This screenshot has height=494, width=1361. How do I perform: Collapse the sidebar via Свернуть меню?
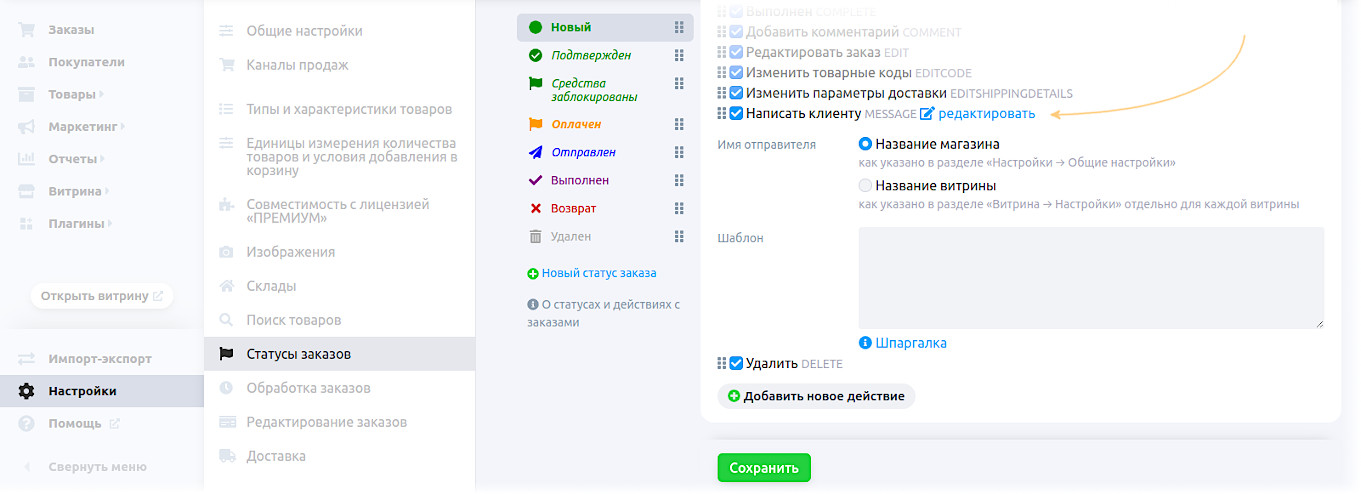[x=97, y=467]
